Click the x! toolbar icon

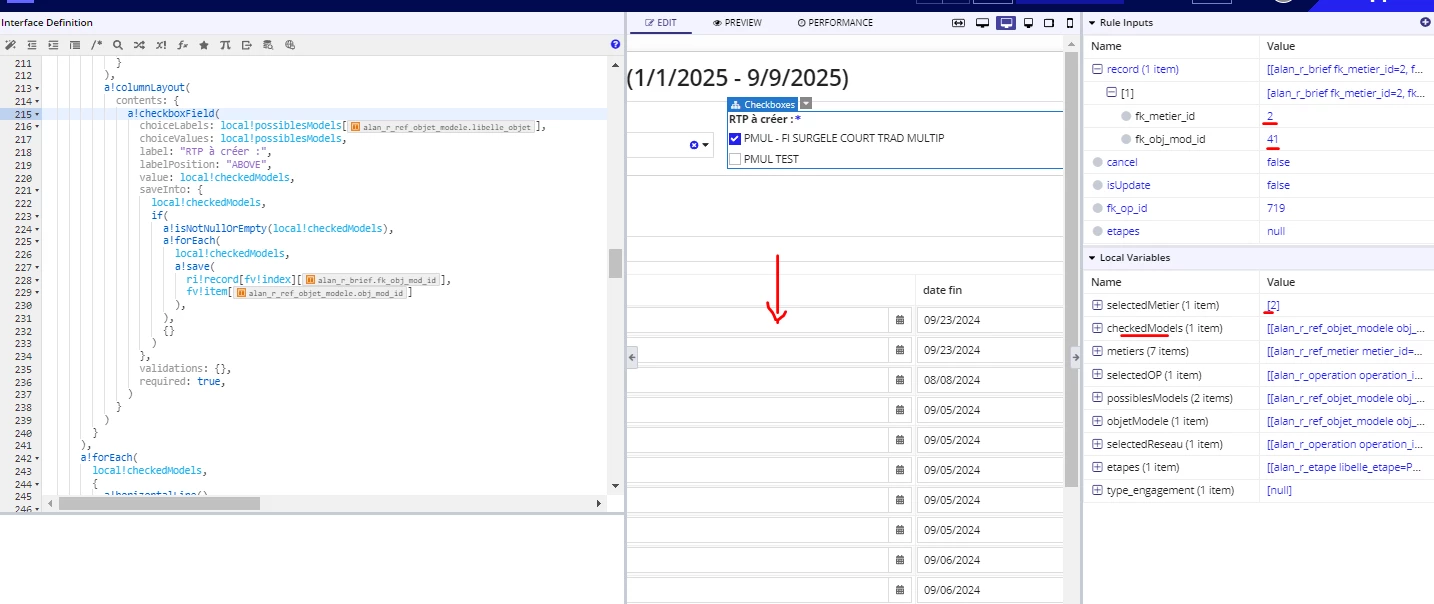(x=161, y=45)
